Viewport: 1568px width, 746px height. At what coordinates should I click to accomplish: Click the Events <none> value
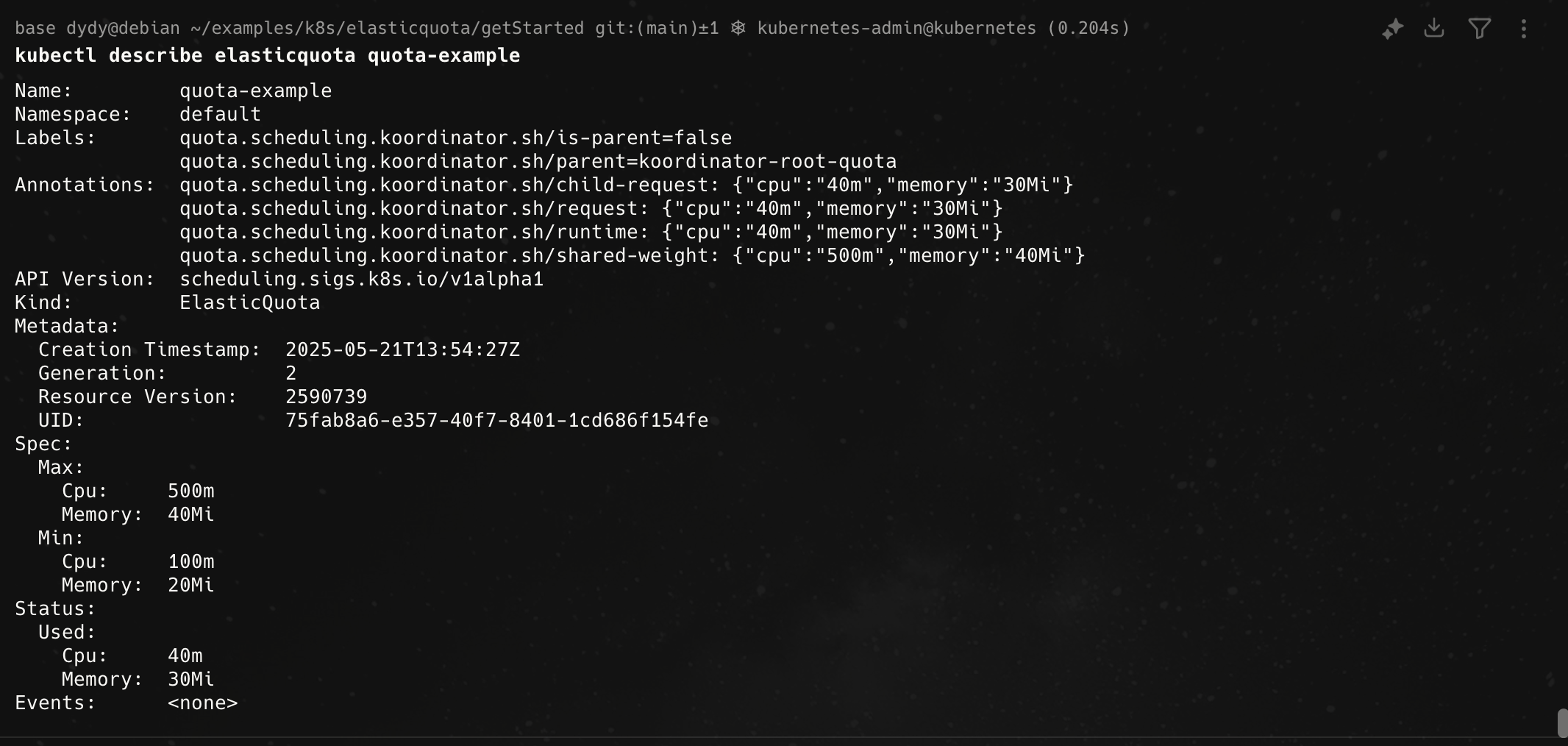(202, 703)
